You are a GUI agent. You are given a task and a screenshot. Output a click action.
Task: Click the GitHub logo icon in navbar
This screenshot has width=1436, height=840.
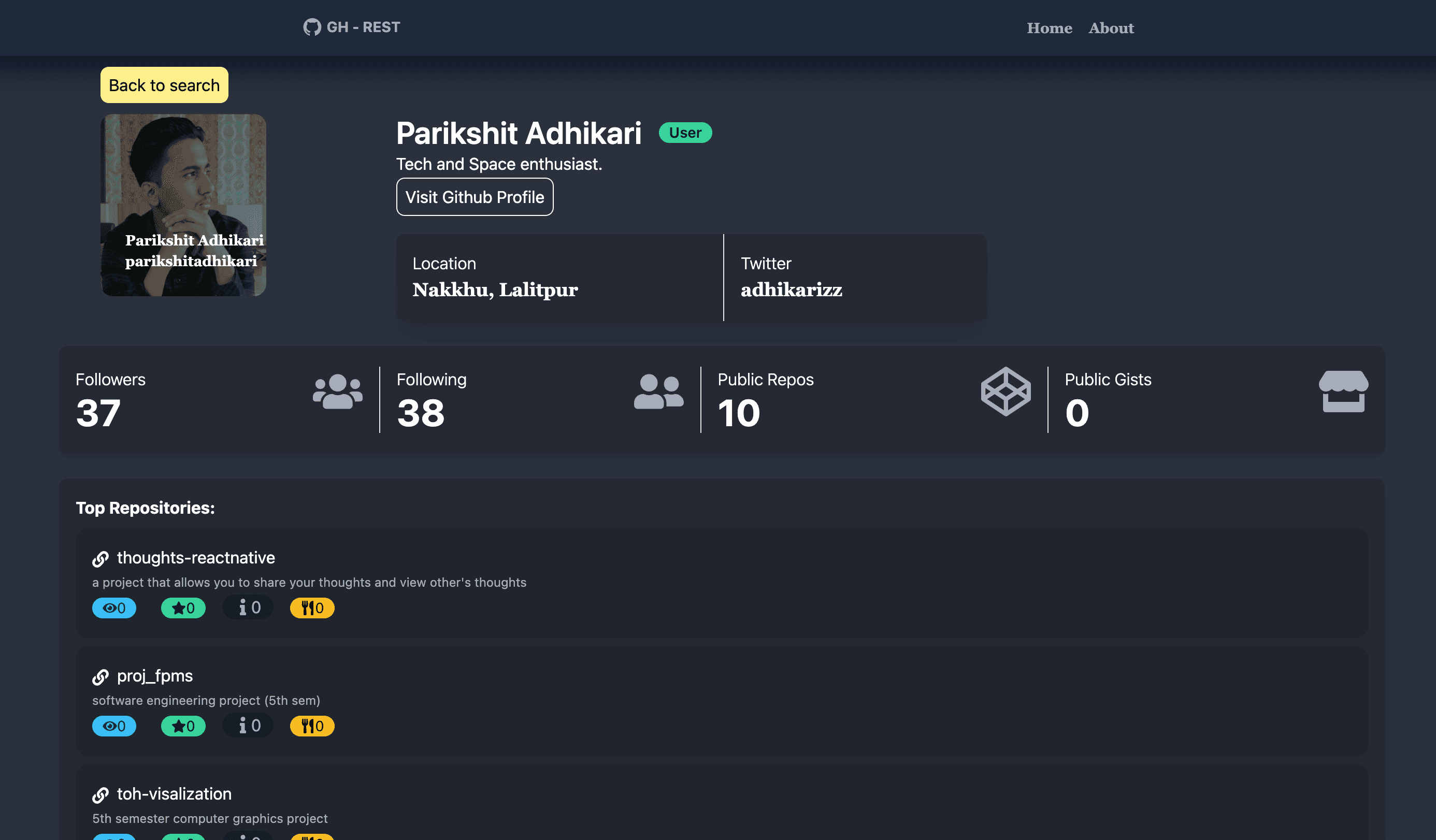tap(312, 27)
